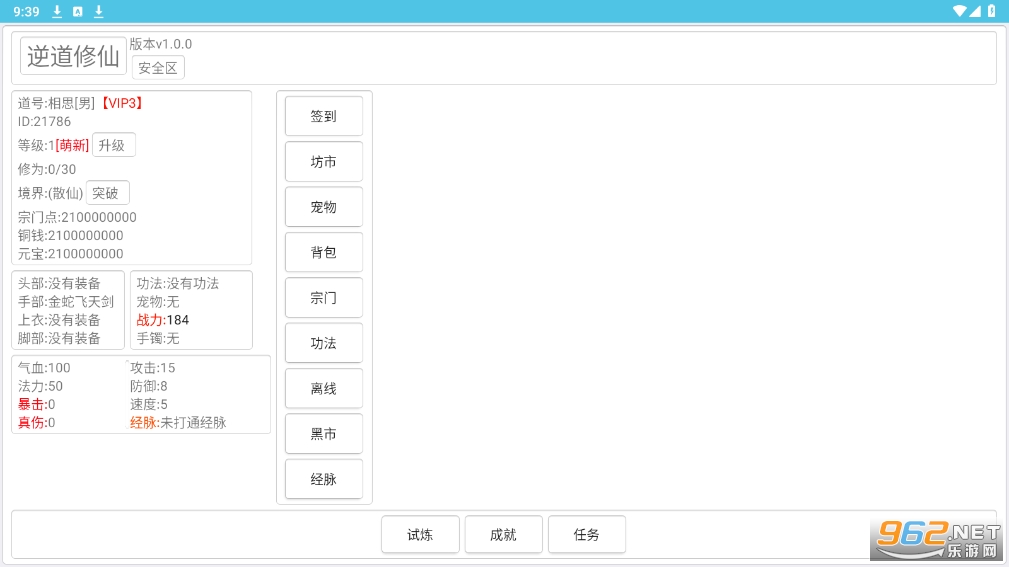Image resolution: width=1009 pixels, height=567 pixels.
Task: Tap the 9:39 clock in the status bar
Action: (26, 12)
